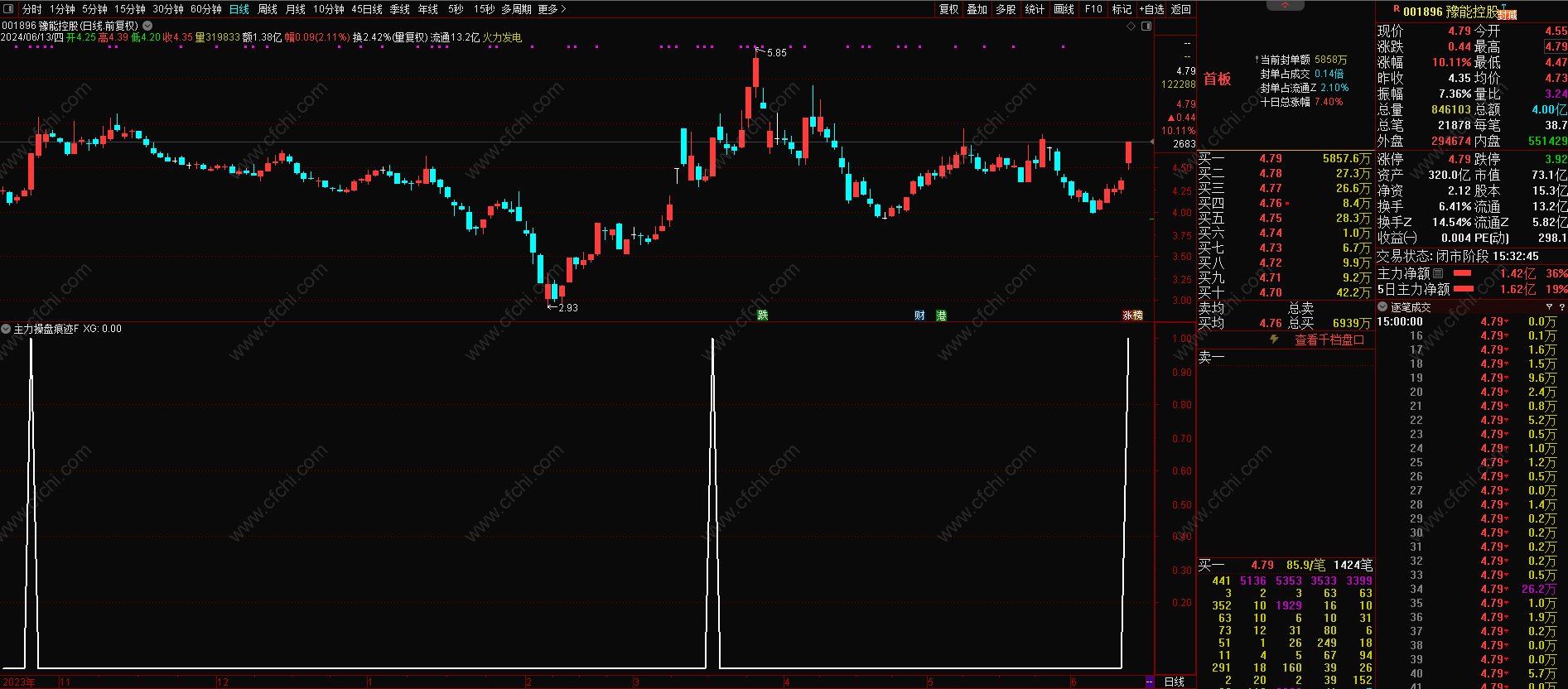The height and width of the screenshot is (689, 1568).
Task: Click the R badge before stock code
Action: coord(1397,9)
